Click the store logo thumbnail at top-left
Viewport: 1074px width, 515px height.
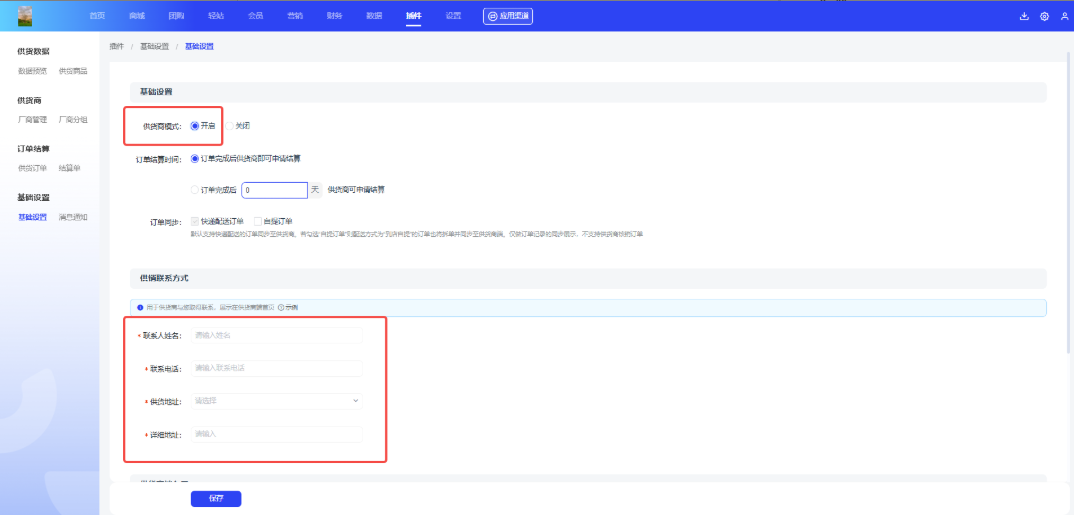(25, 16)
